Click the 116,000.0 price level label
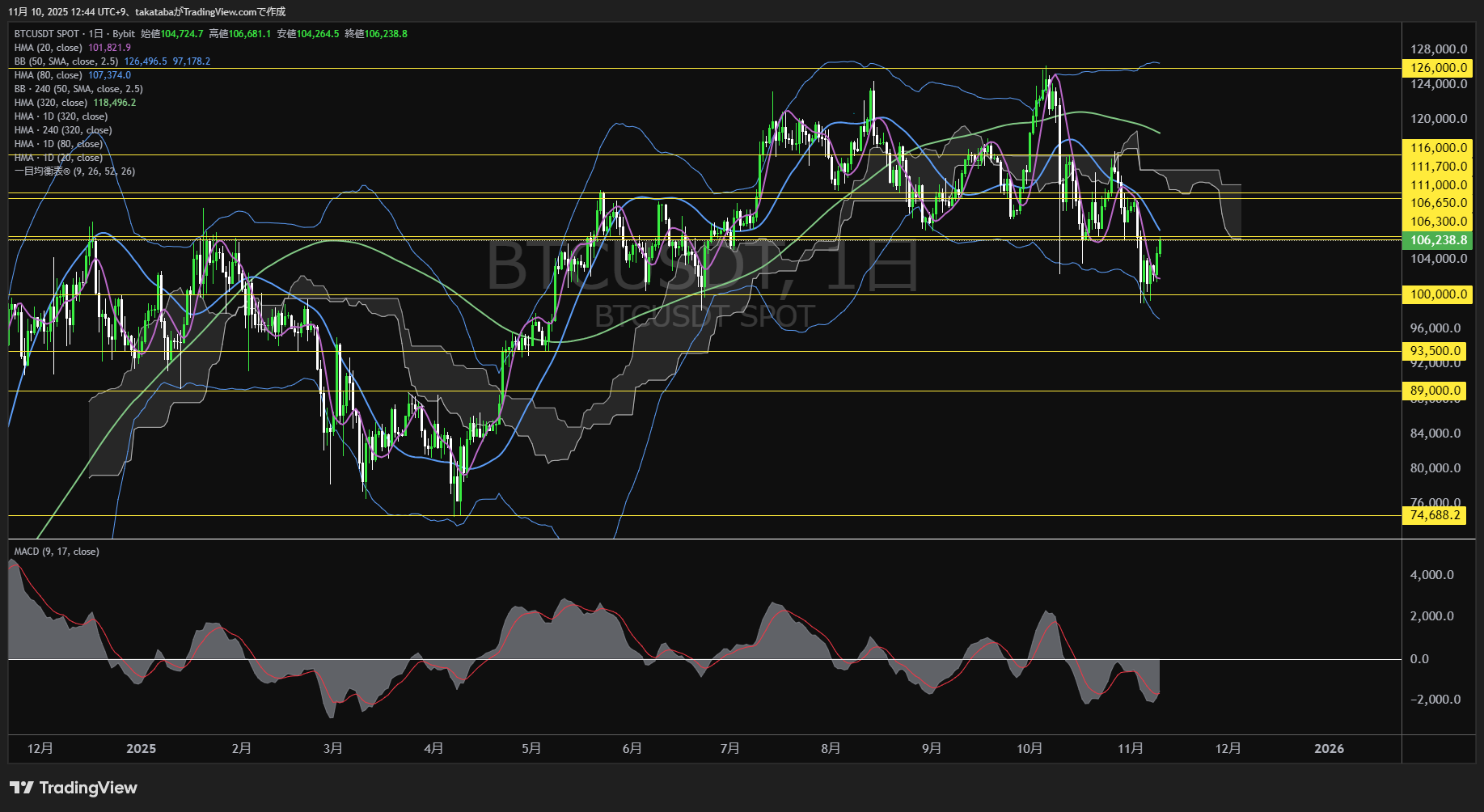Image resolution: width=1484 pixels, height=812 pixels. pyautogui.click(x=1438, y=148)
